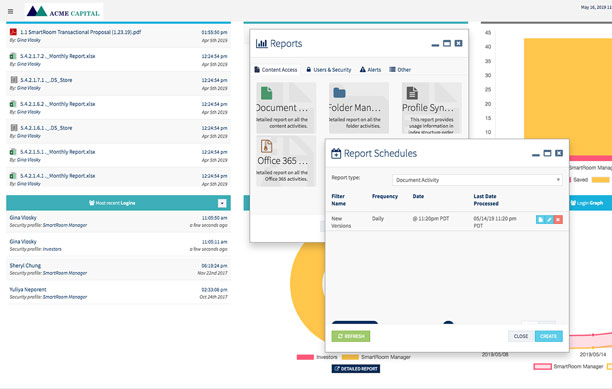Copy the New Versions schedule with document icon
This screenshot has height=389, width=612.
[541, 220]
